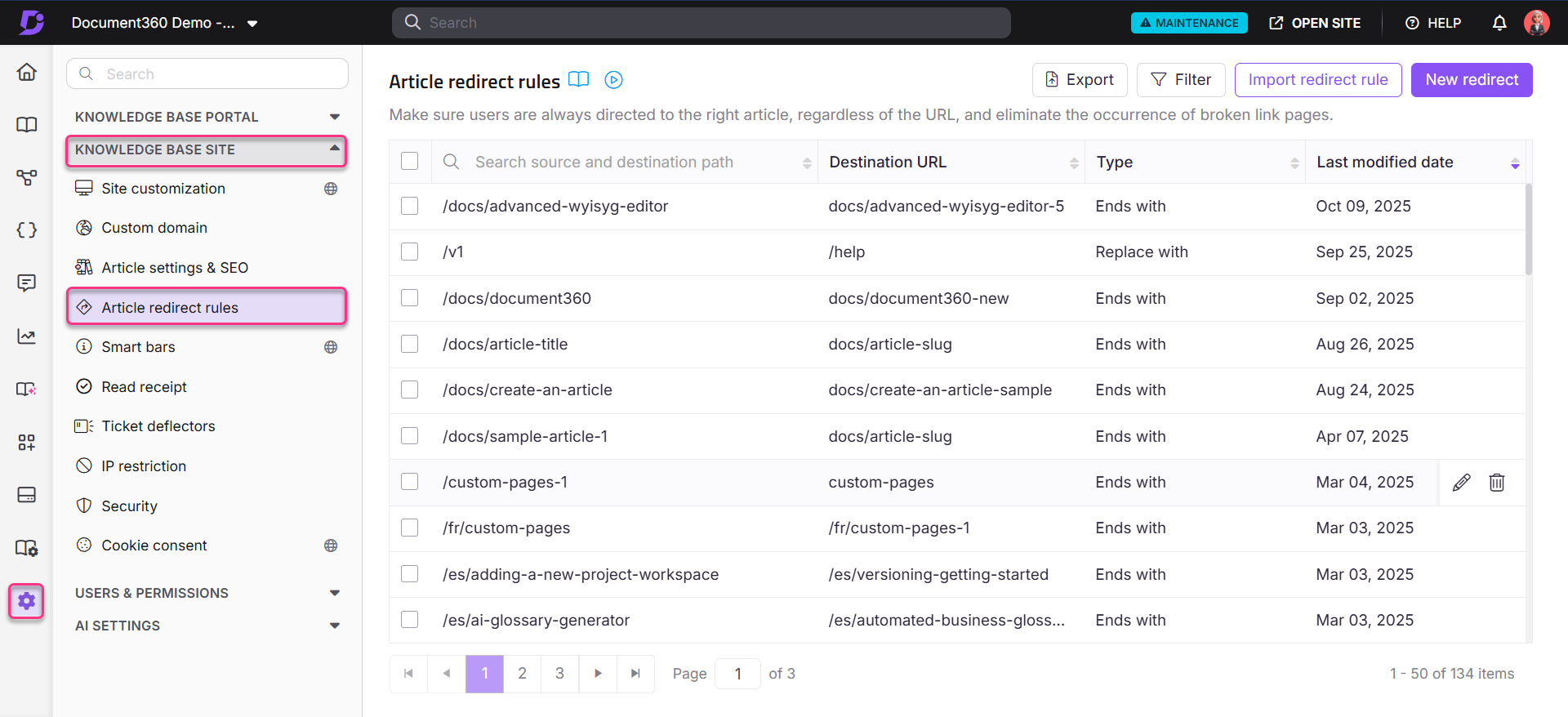Open the Home dashboard from the sidebar
The image size is (1568, 717).
[27, 72]
